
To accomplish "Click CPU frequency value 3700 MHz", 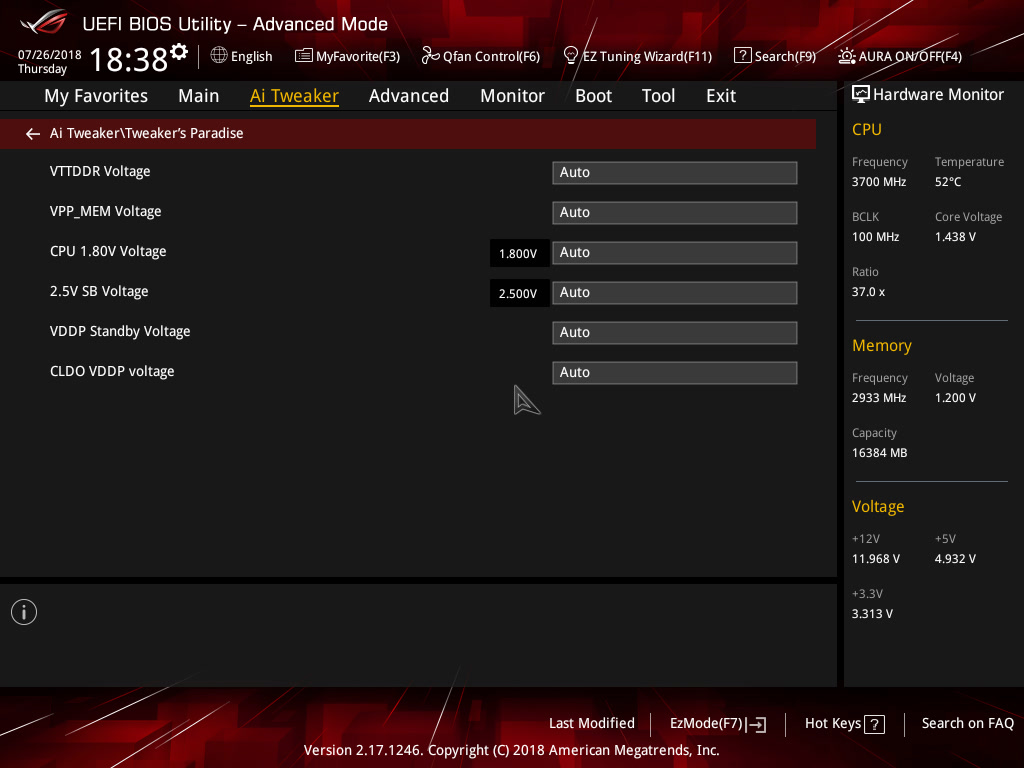I will pyautogui.click(x=879, y=182).
